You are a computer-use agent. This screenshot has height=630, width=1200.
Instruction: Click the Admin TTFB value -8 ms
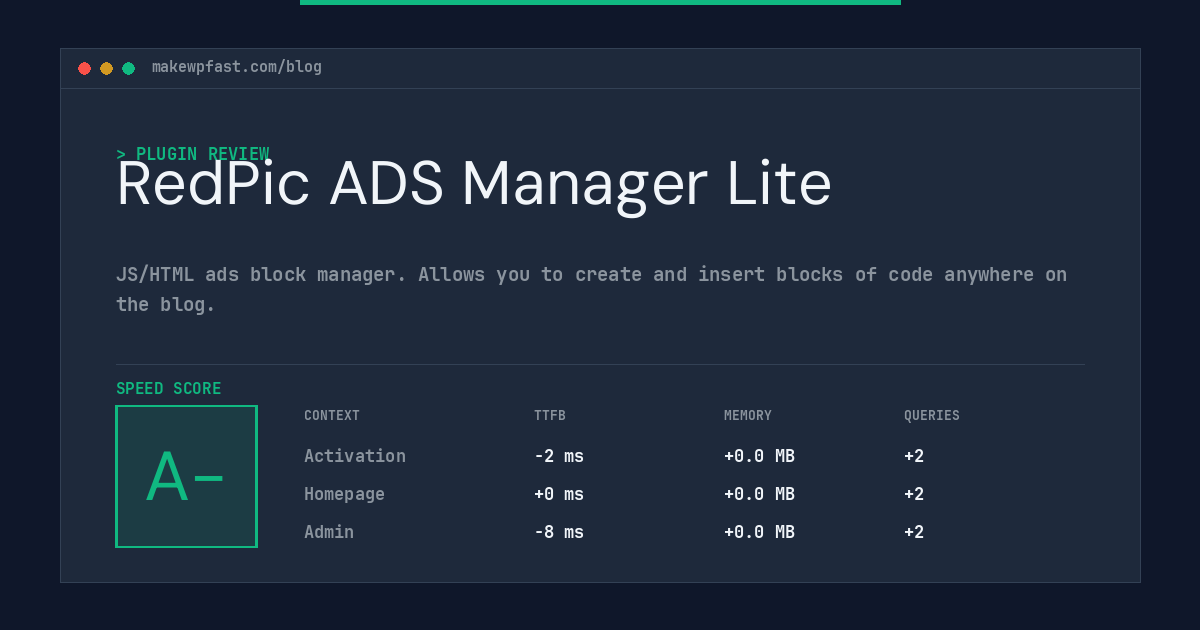click(559, 532)
